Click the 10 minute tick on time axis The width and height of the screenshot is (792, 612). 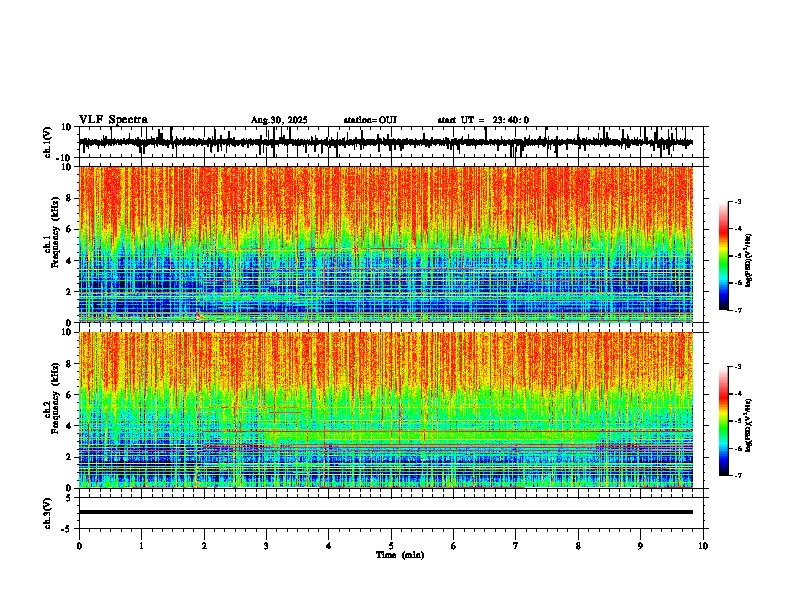703,546
